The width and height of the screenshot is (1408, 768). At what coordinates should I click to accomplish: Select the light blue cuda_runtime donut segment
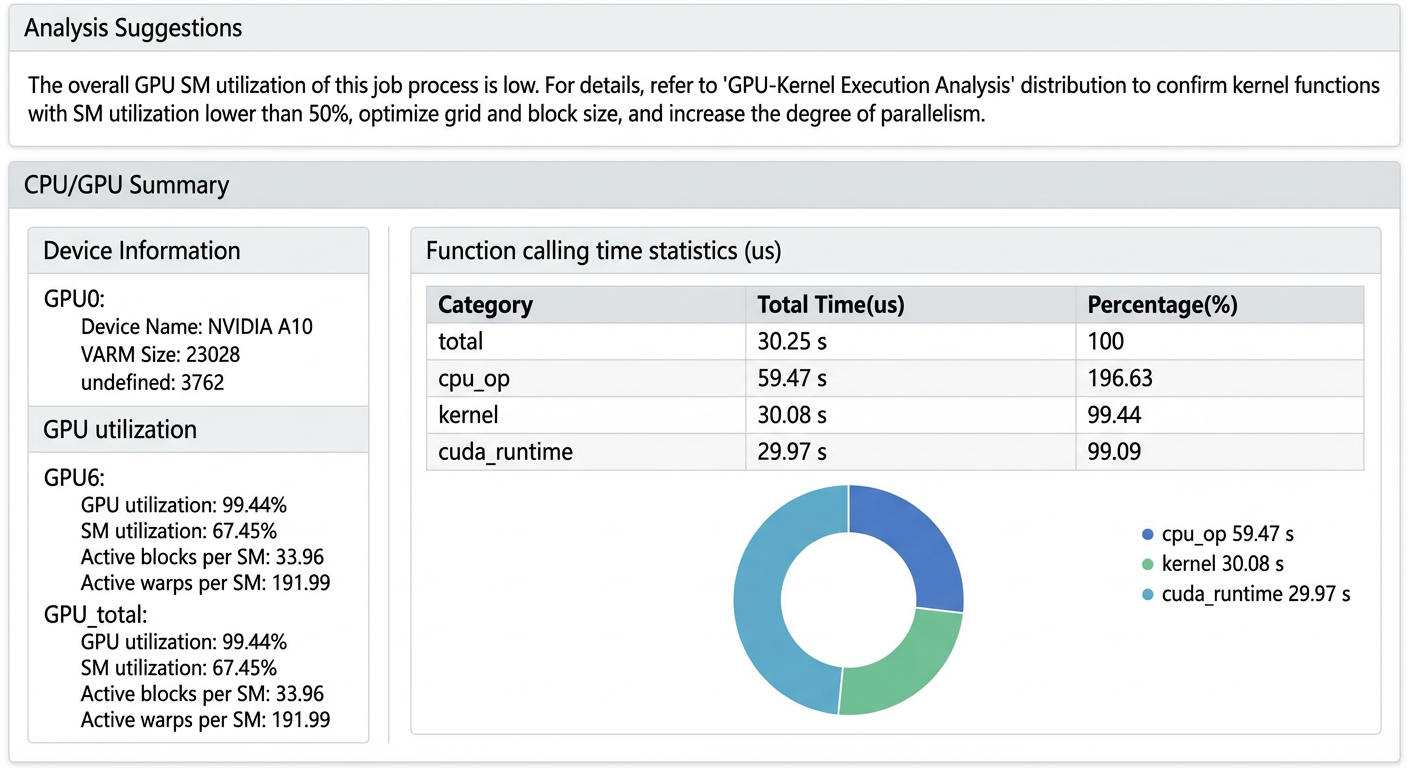click(x=770, y=600)
